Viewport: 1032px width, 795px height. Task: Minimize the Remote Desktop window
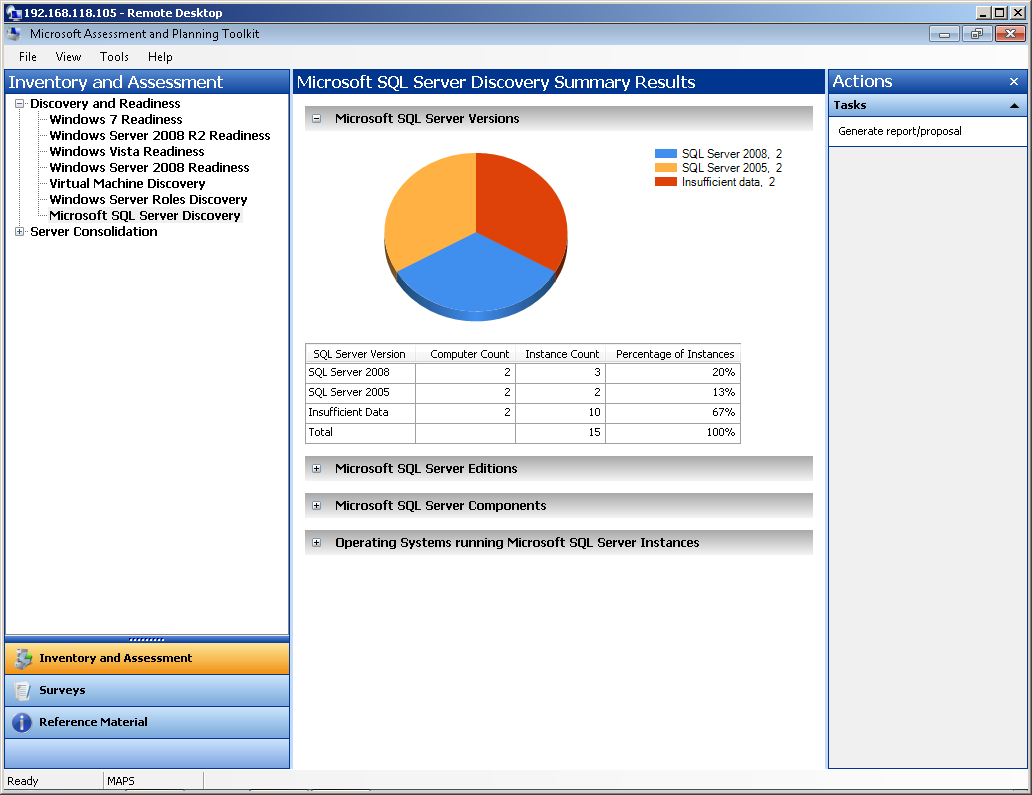point(983,13)
